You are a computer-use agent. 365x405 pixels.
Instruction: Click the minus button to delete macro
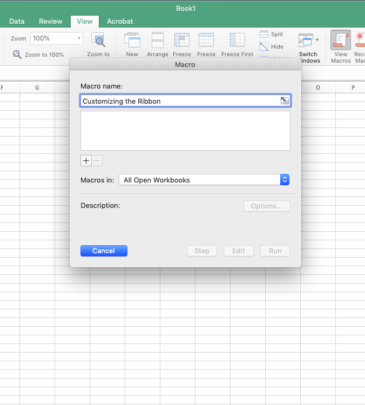97,161
